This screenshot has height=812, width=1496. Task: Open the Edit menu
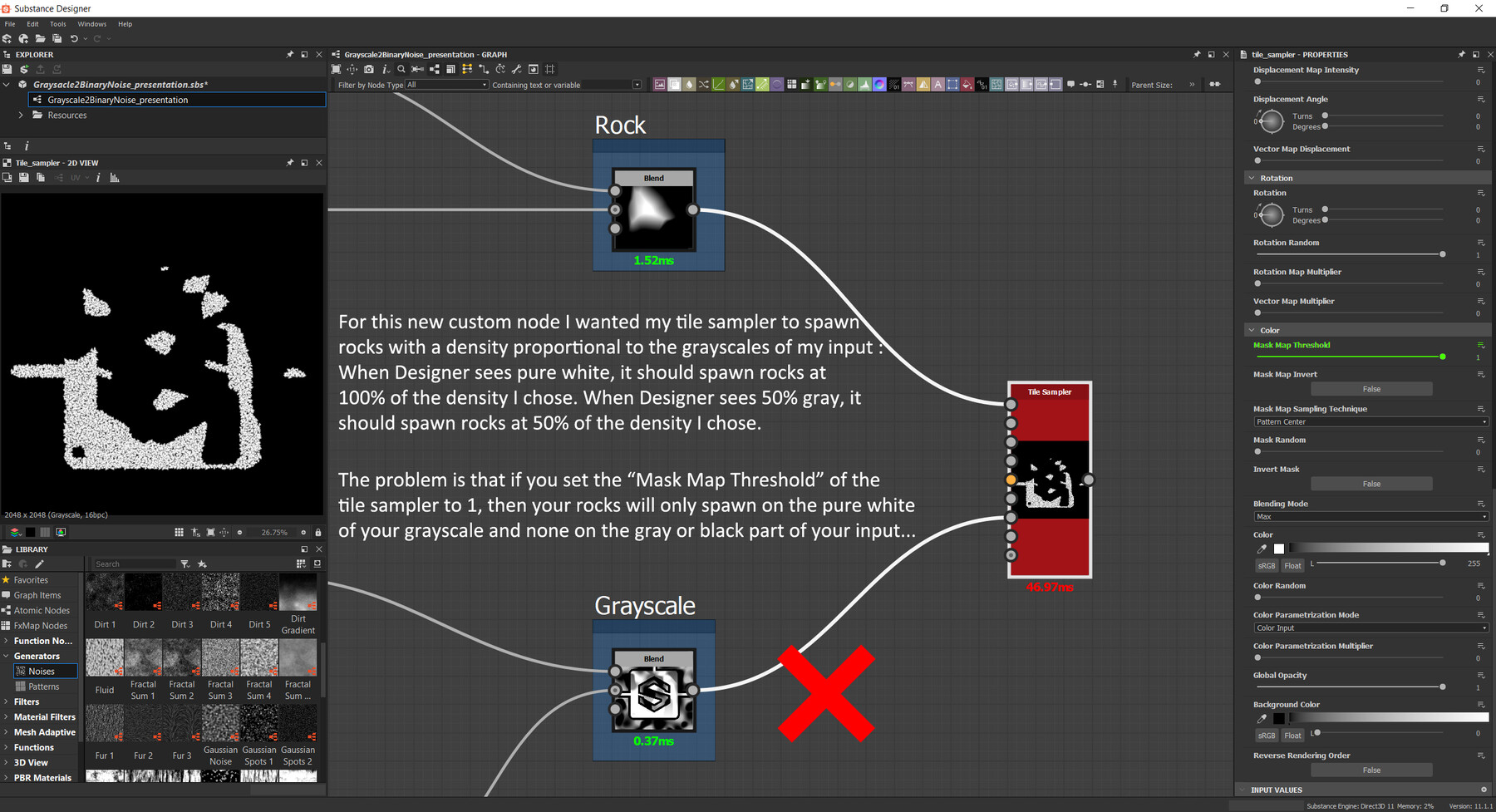32,24
